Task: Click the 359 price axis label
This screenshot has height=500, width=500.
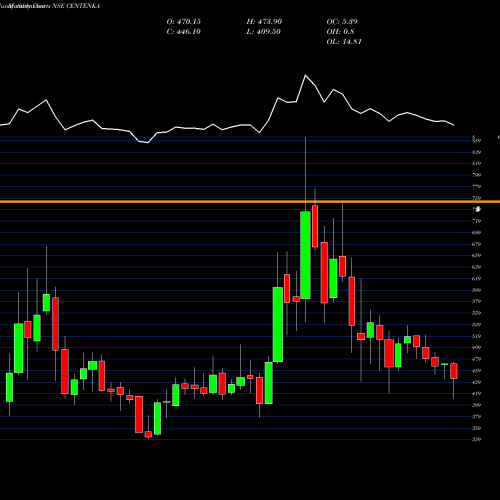Action: [477, 428]
